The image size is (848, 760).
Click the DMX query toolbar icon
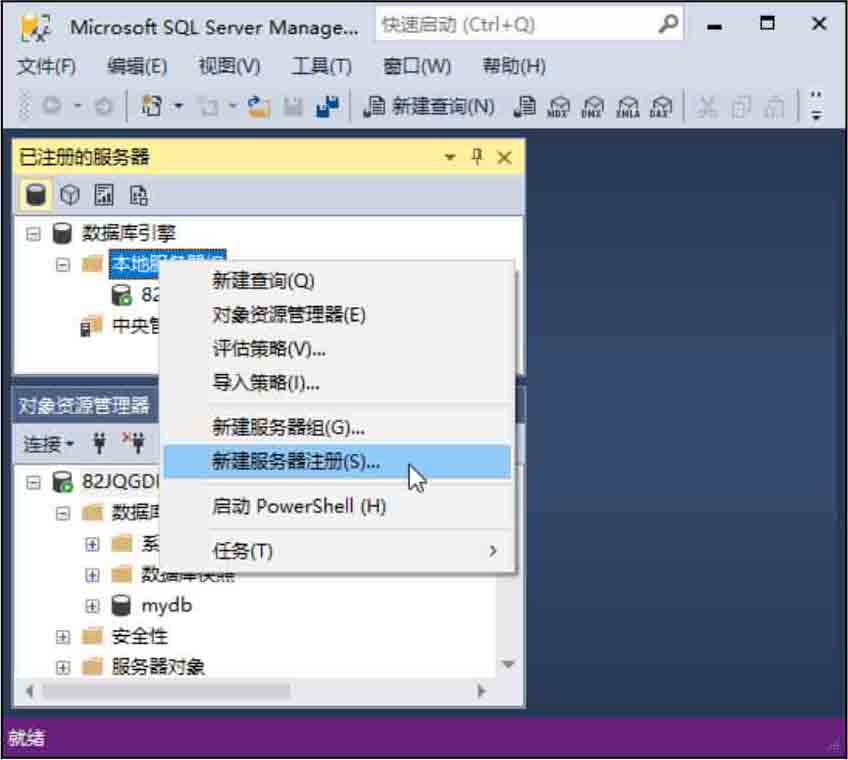592,106
